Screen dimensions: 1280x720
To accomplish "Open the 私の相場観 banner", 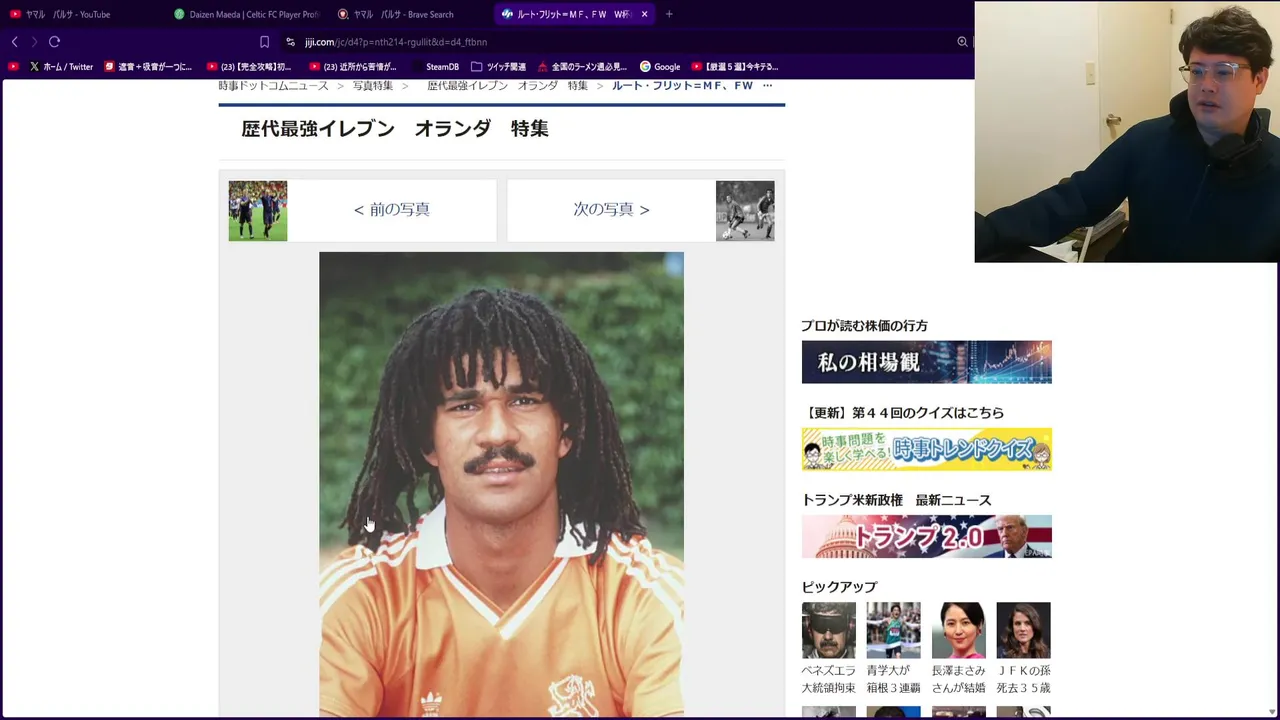I will (926, 362).
